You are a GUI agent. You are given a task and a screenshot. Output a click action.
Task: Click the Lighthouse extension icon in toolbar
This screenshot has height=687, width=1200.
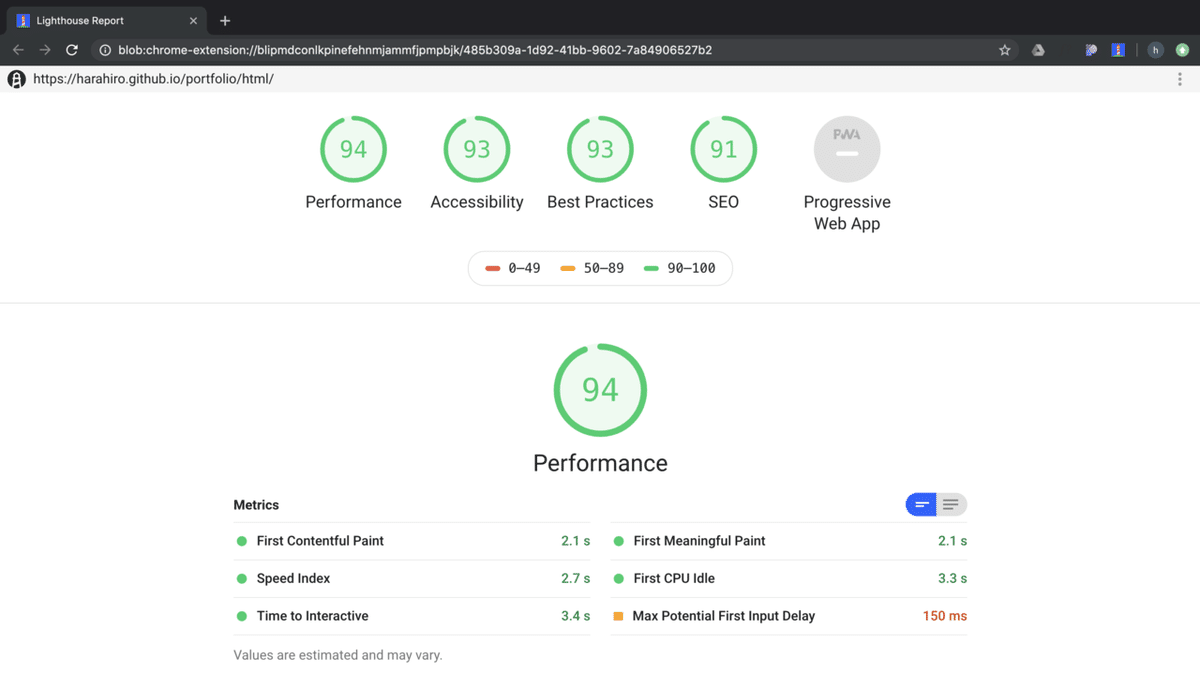point(1118,50)
